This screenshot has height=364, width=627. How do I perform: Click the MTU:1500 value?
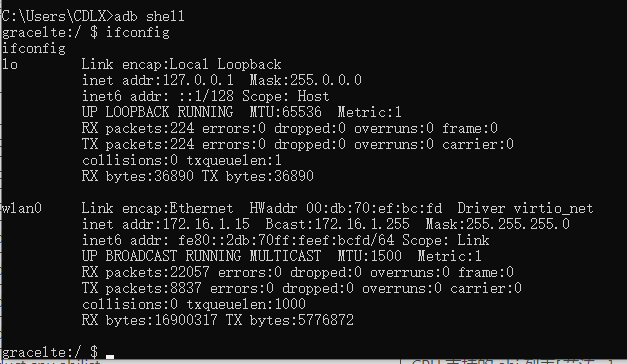[369, 256]
